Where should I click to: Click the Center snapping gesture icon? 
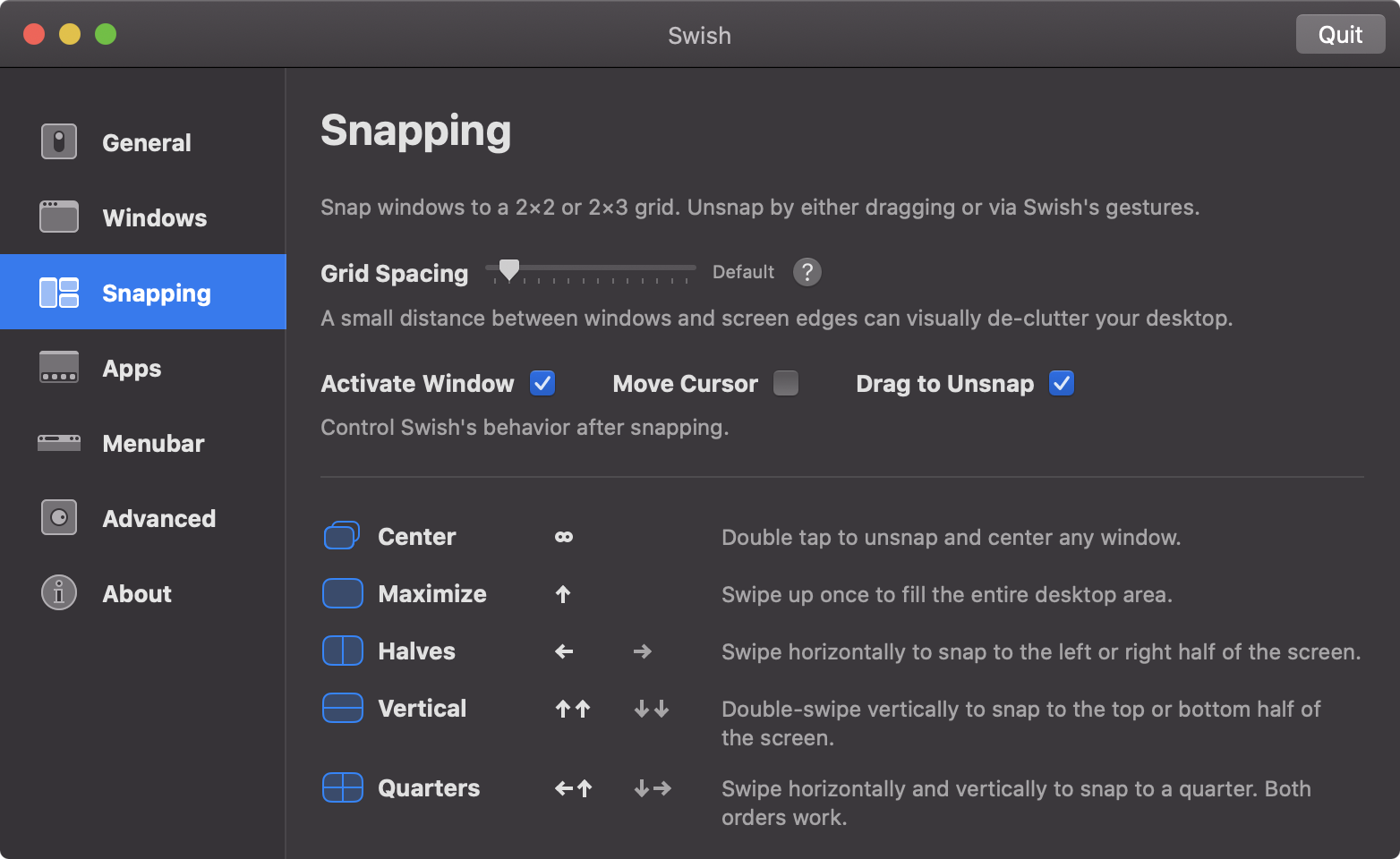click(x=342, y=535)
